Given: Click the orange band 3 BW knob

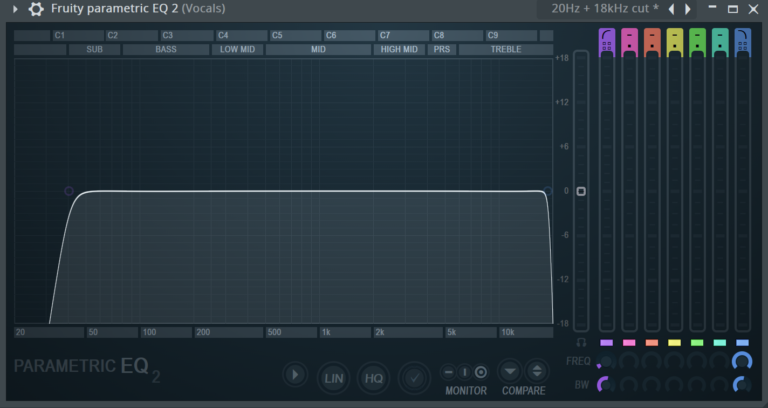Looking at the screenshot, I should coord(652,385).
